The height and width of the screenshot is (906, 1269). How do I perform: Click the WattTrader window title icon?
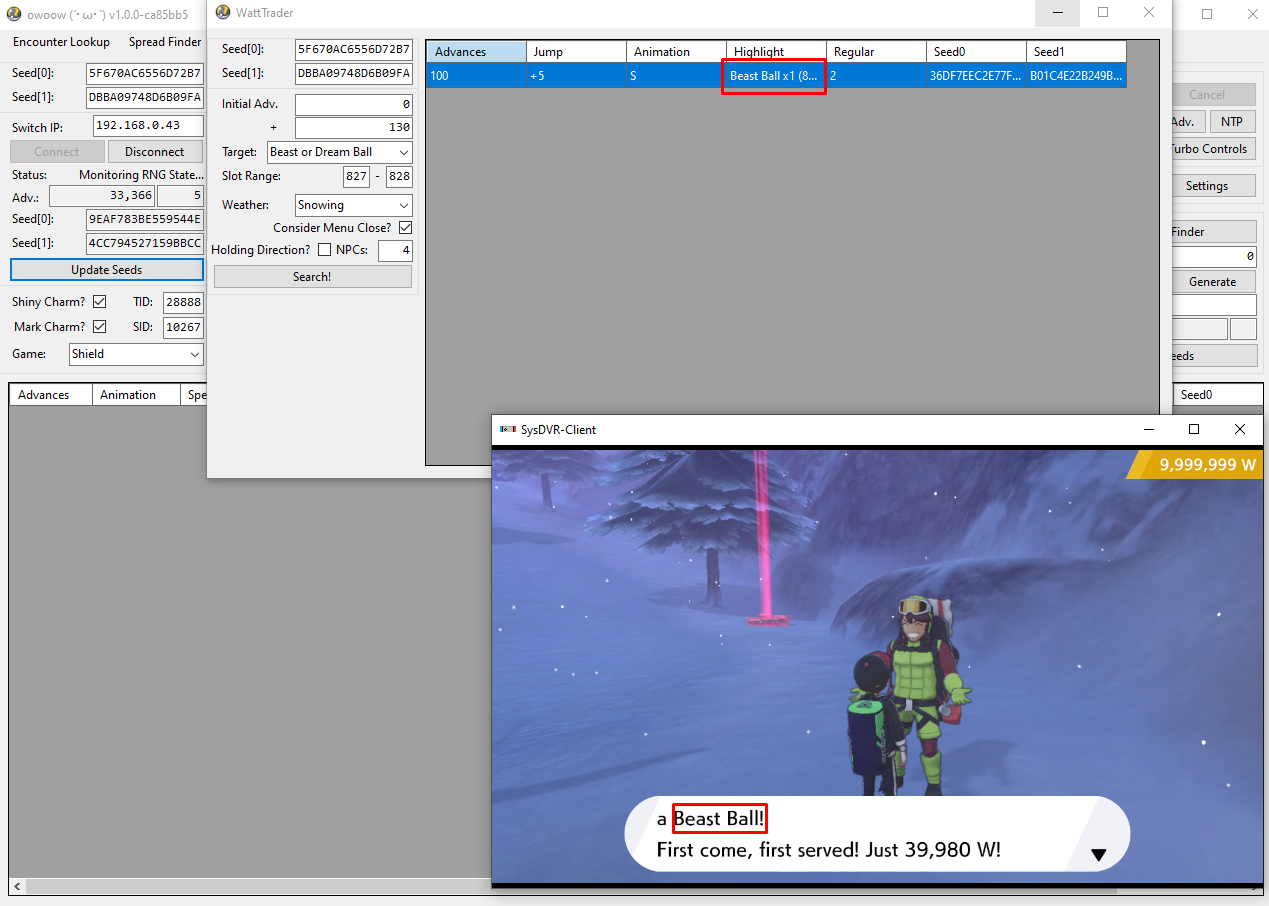[x=223, y=12]
